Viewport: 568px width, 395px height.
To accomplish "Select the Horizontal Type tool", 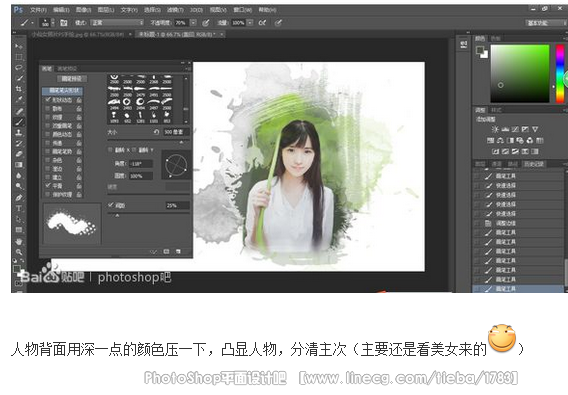I will tap(18, 208).
